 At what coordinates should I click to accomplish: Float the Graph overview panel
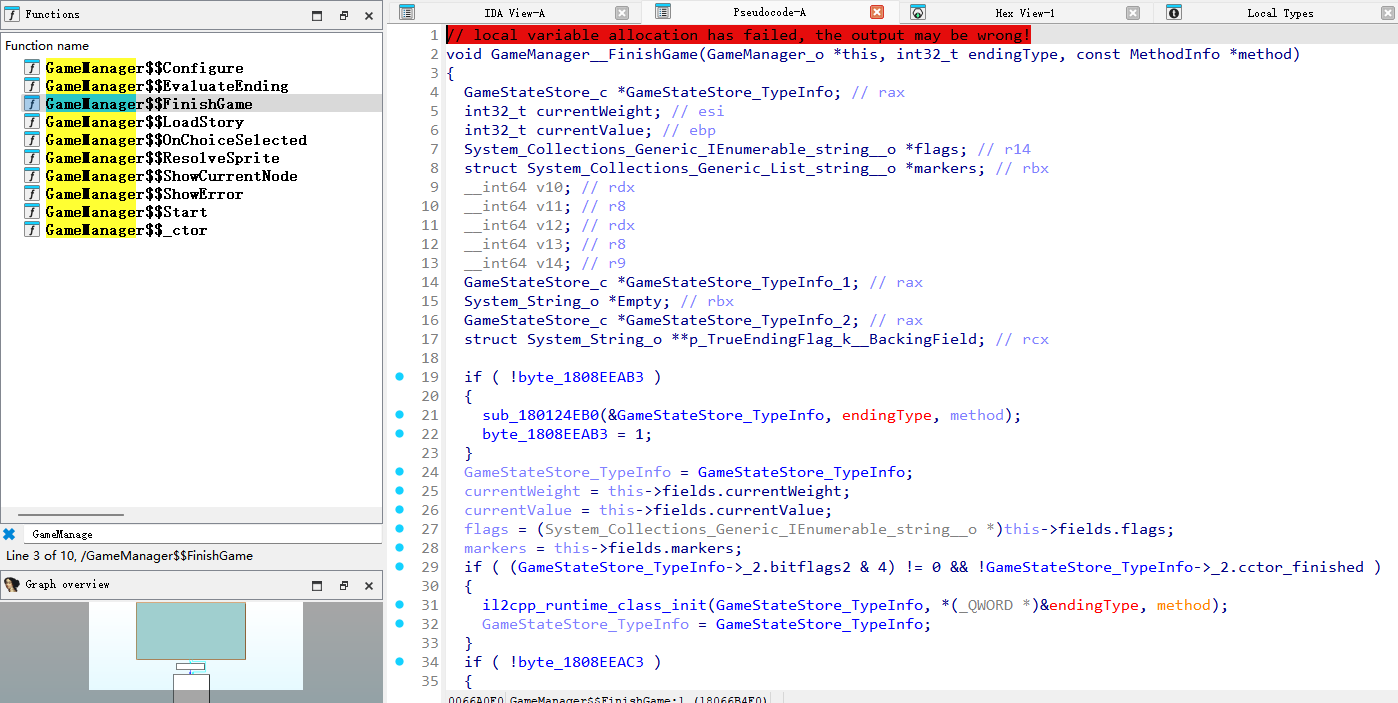click(x=343, y=586)
